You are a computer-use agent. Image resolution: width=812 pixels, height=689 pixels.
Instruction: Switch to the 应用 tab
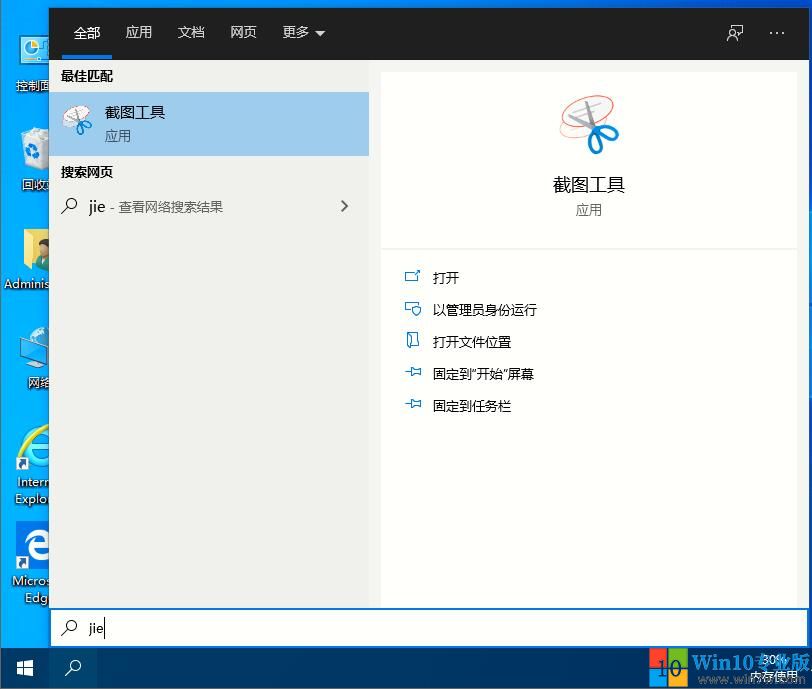pos(138,33)
